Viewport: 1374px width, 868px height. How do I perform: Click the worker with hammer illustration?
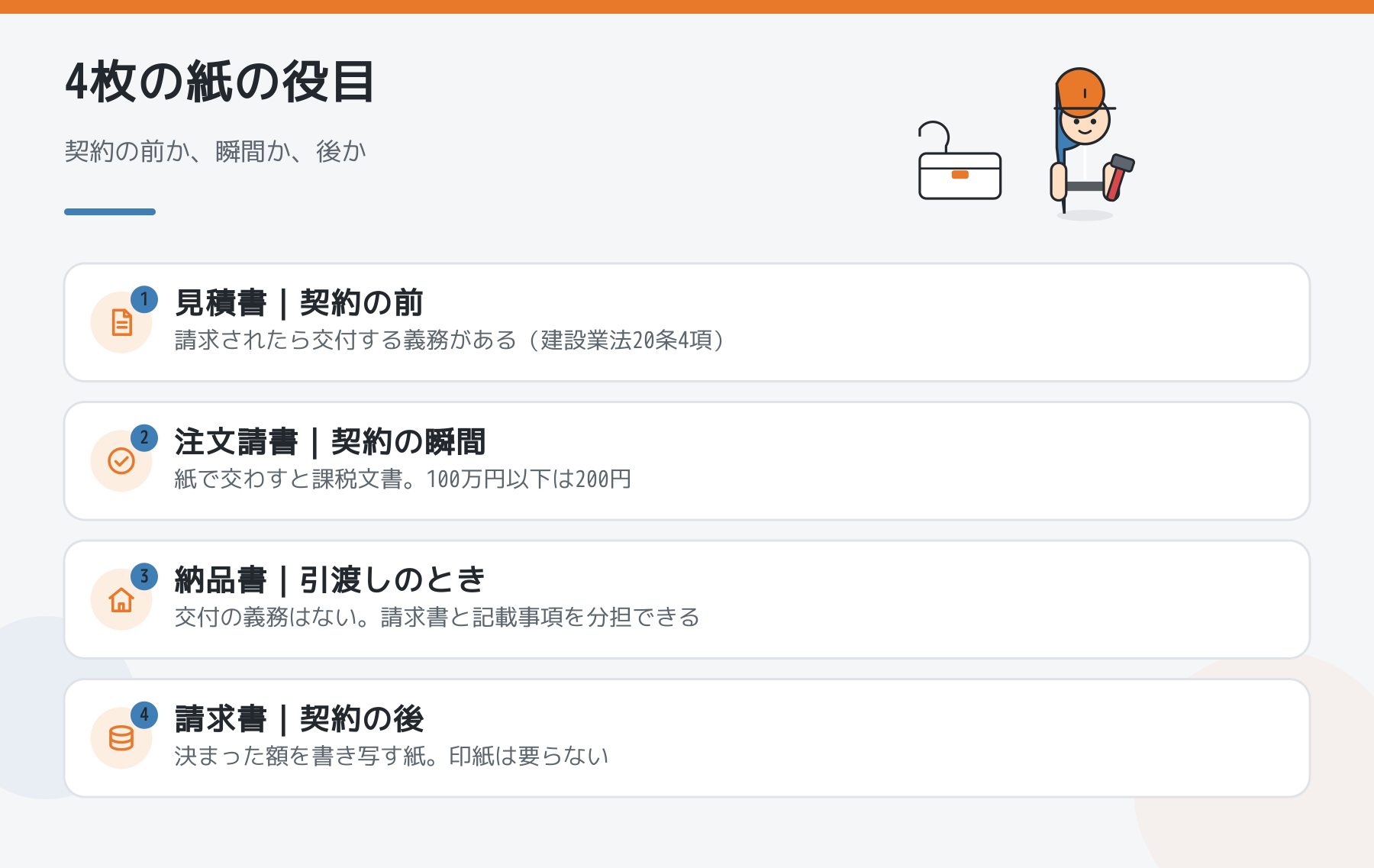[1092, 144]
